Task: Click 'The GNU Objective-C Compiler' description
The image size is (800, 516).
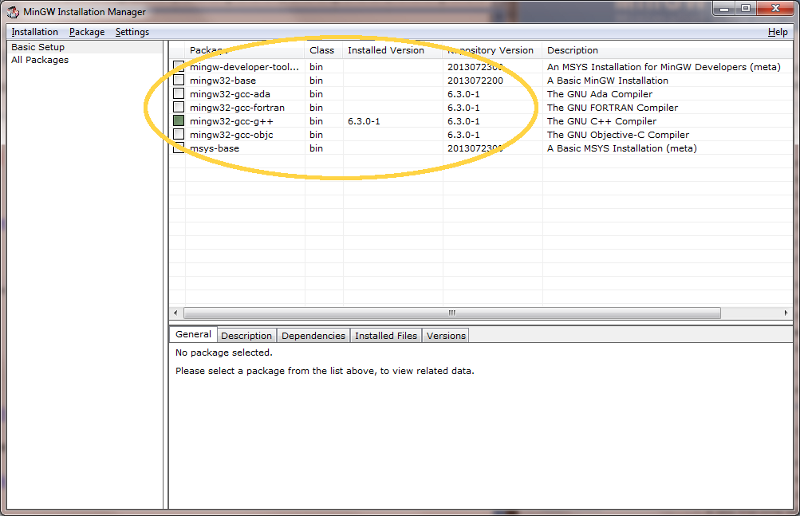Action: (618, 135)
